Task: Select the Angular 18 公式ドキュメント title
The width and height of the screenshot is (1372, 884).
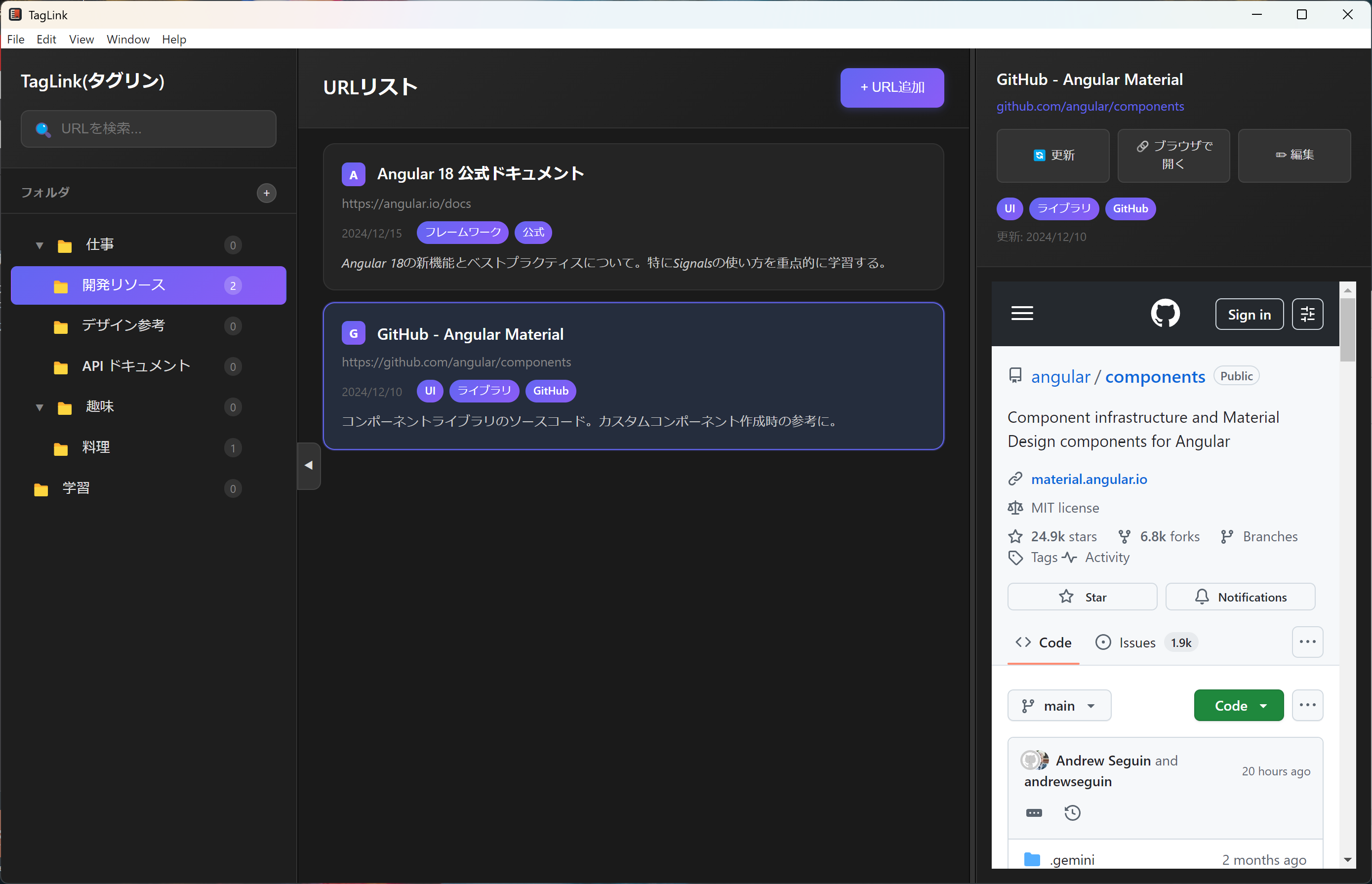Action: pyautogui.click(x=481, y=173)
